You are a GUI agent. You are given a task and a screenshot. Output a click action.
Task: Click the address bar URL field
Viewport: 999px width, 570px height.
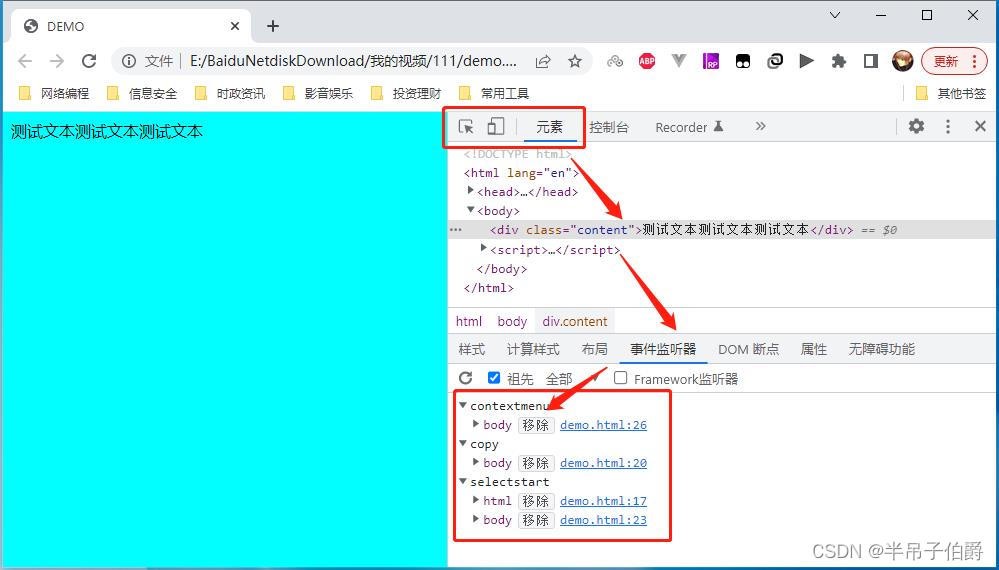[x=354, y=61]
